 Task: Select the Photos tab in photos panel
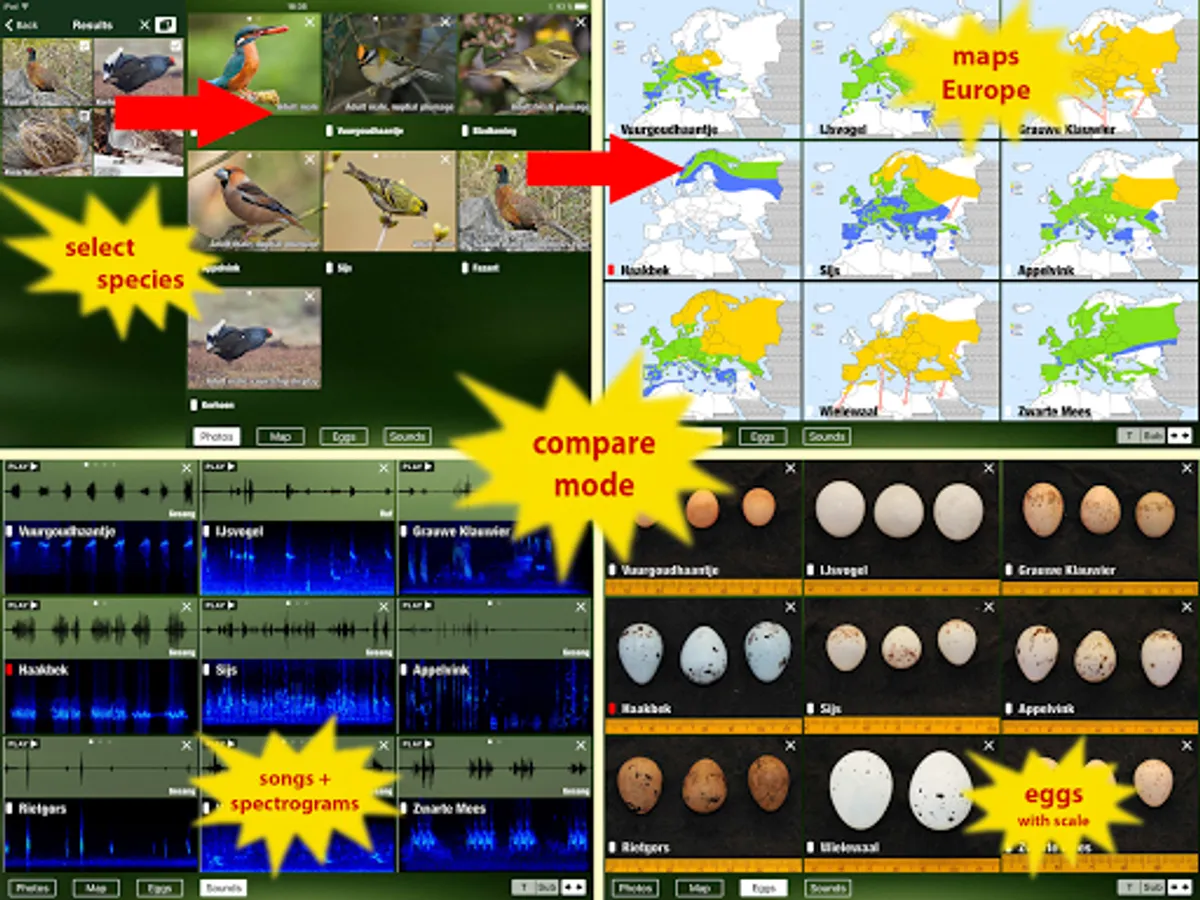coord(217,436)
